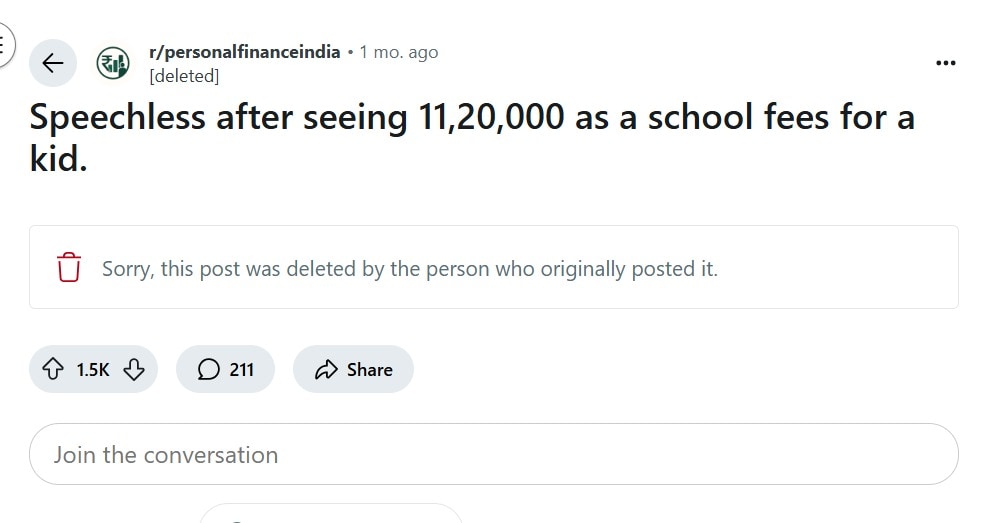Screen dimensions: 984x523
Task: Click the 'Share' button label
Action: coord(370,370)
